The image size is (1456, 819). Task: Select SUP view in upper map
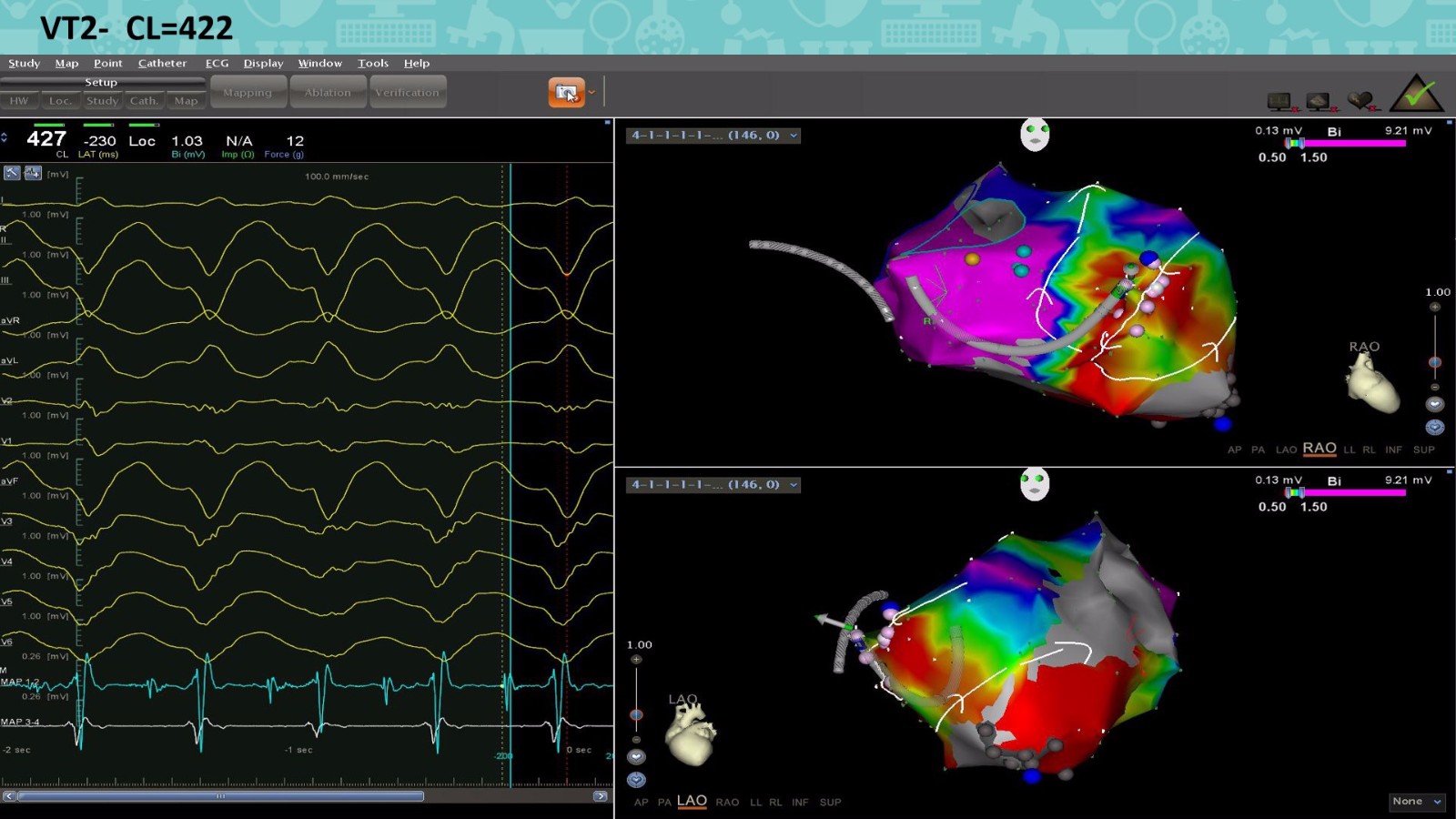pyautogui.click(x=1424, y=450)
